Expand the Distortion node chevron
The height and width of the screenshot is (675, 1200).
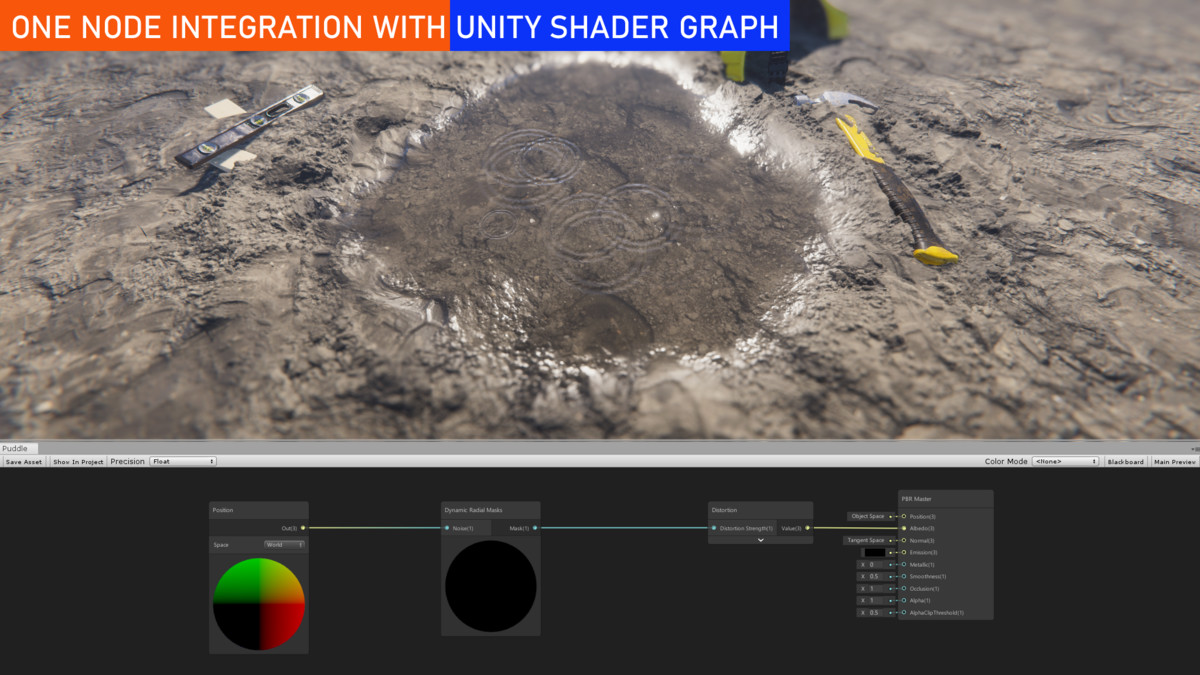760,540
